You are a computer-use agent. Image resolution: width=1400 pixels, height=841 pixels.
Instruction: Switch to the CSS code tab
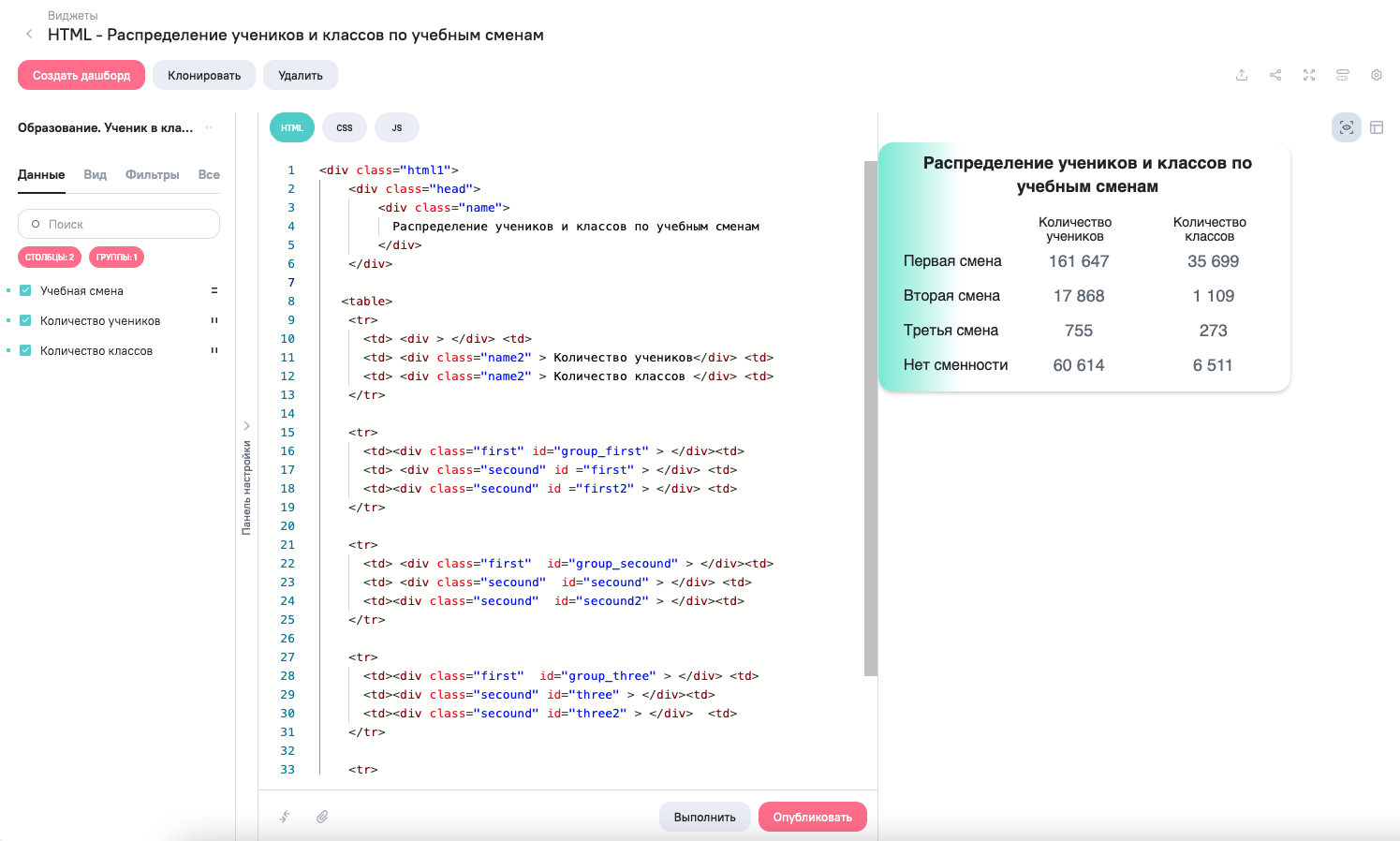(345, 127)
